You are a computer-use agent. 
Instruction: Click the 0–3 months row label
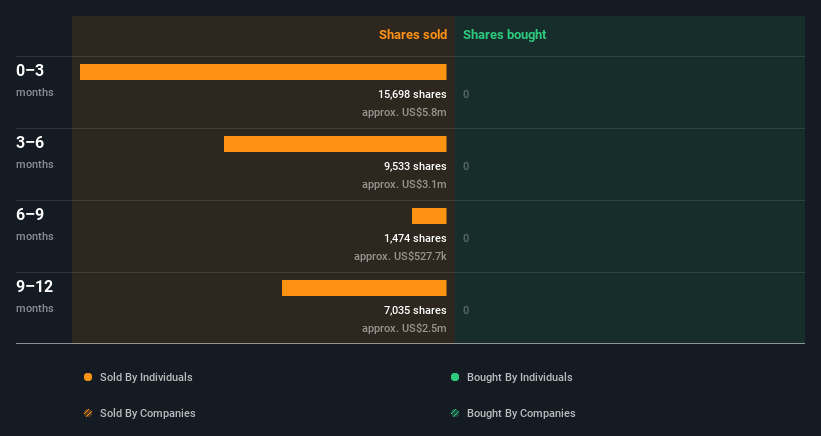point(35,80)
